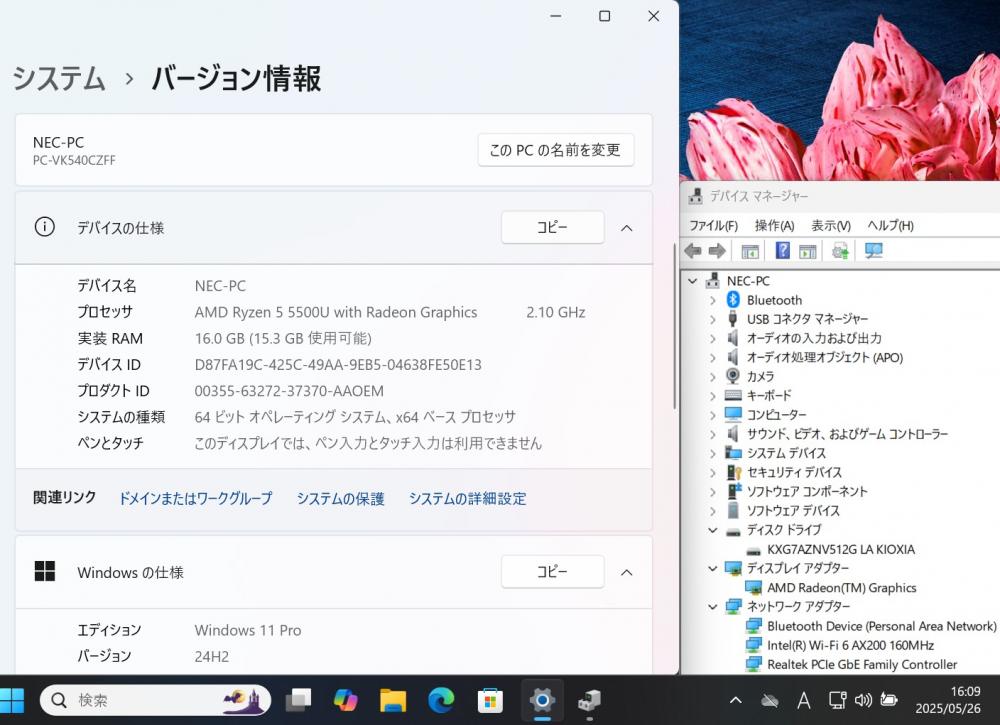Click the IME input mode A indicator
Screen dimensions: 1000x725
click(x=804, y=701)
